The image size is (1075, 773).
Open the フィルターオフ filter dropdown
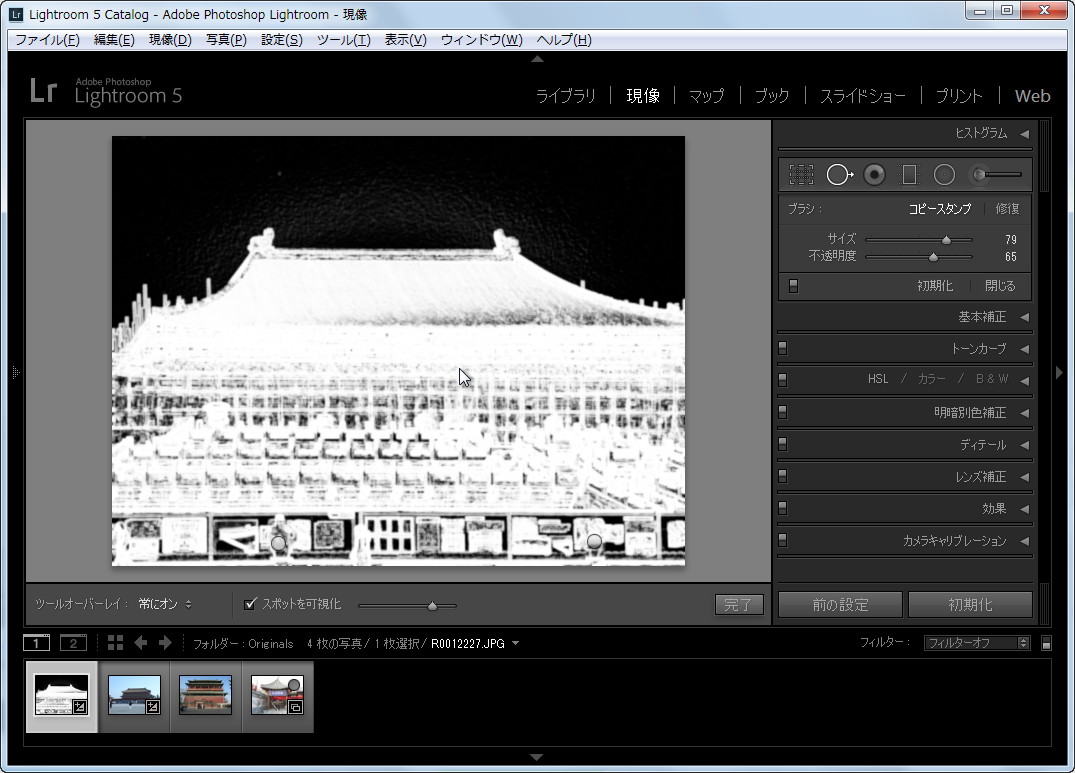tap(976, 643)
